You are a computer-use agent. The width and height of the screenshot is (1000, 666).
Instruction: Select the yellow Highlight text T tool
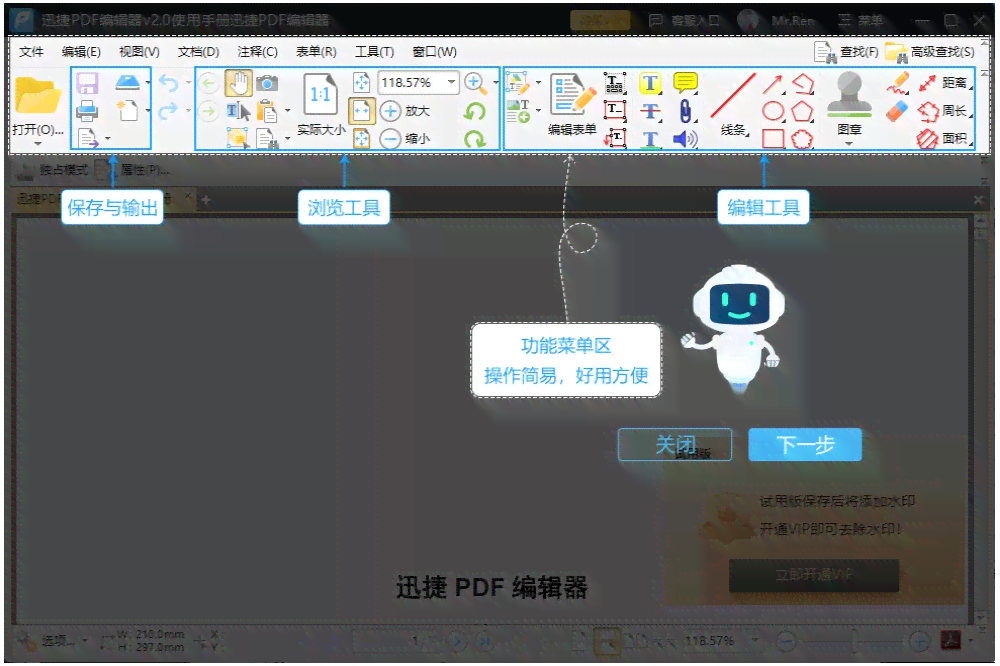coord(651,83)
